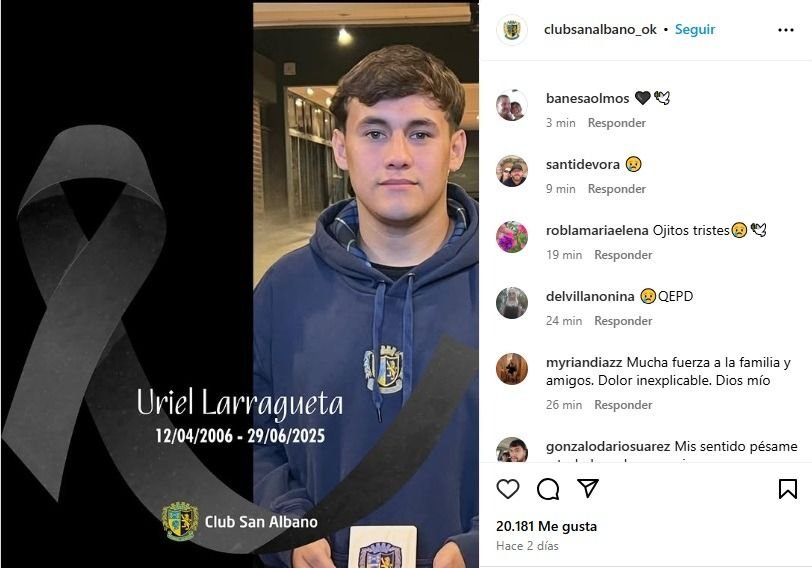Image resolution: width=812 pixels, height=568 pixels.
Task: Share the post via paper plane icon
Action: tap(588, 488)
